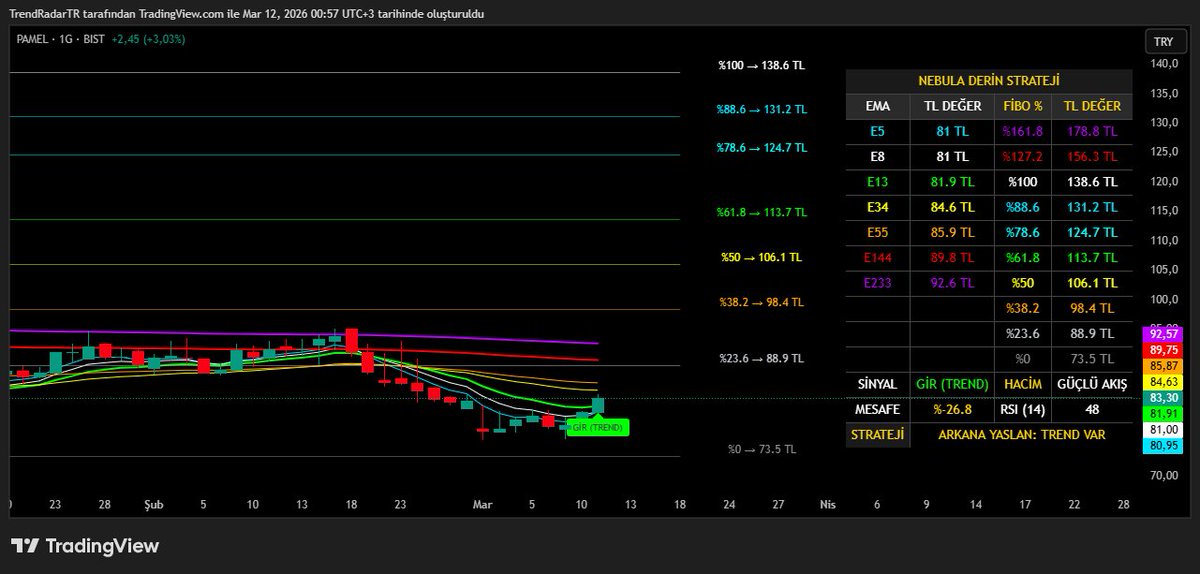The image size is (1200, 574).
Task: Click the %-26.8 distance cell
Action: coord(951,409)
